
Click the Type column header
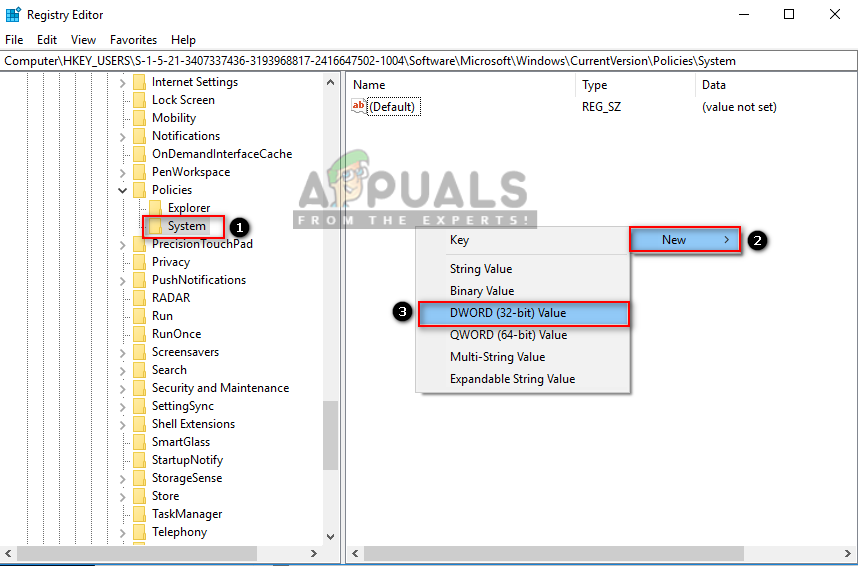point(635,85)
